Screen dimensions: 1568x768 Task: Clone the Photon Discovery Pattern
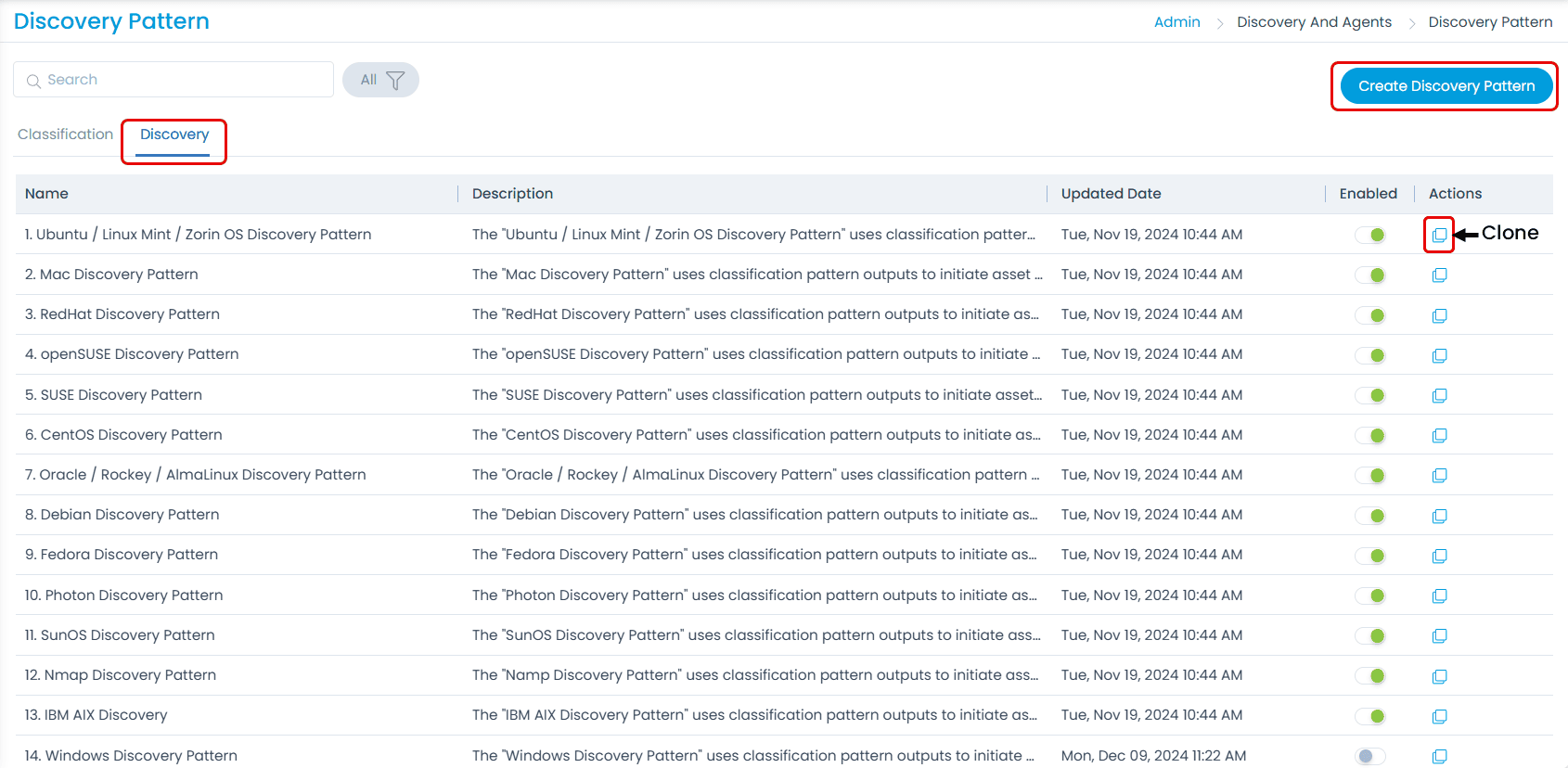tap(1439, 596)
